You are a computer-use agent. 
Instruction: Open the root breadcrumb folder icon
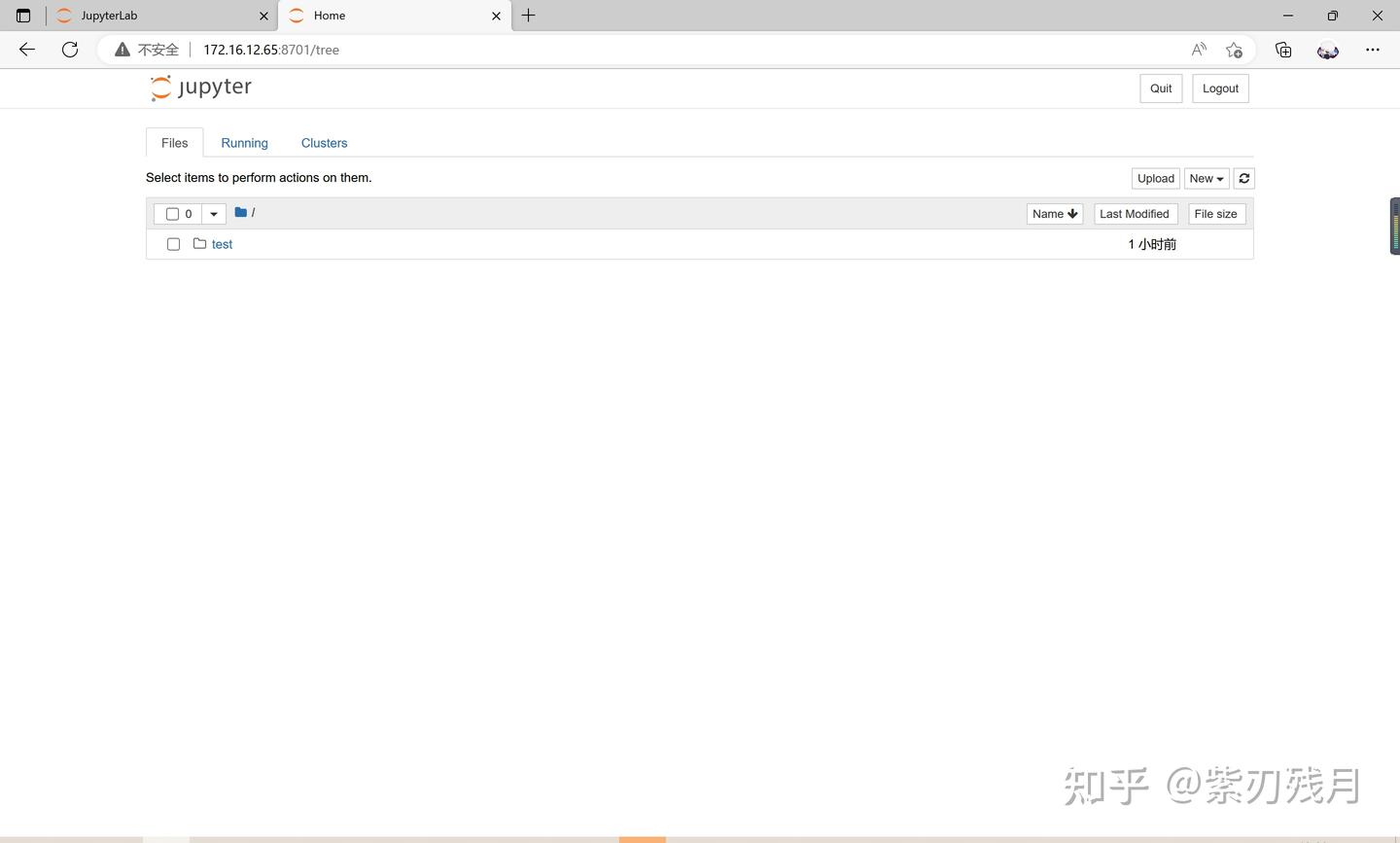pos(240,213)
